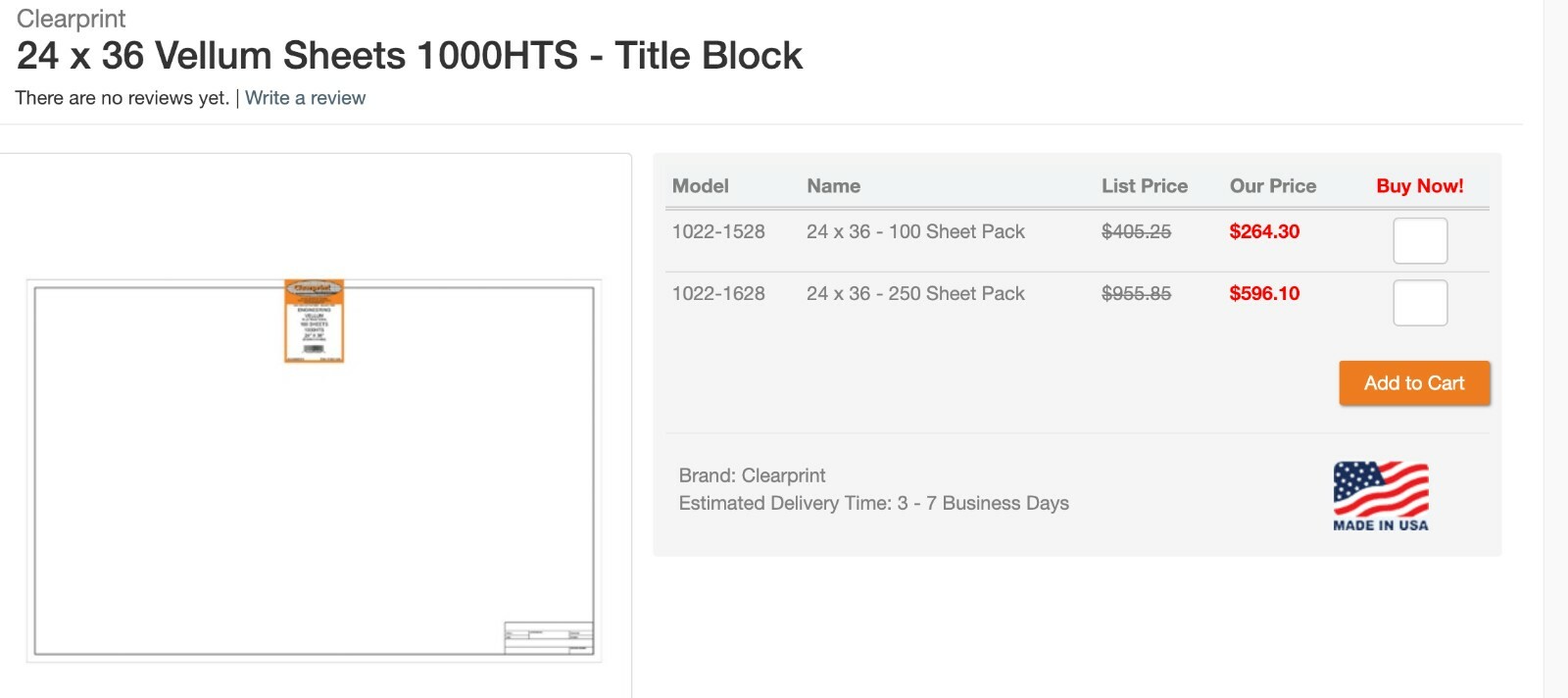
Task: Open the vellum sheet product image
Action: point(314,471)
